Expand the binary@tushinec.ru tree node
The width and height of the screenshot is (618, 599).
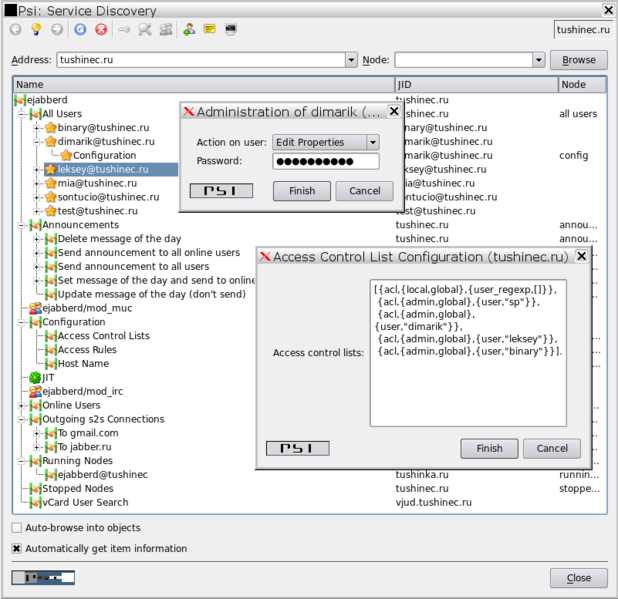pos(37,128)
